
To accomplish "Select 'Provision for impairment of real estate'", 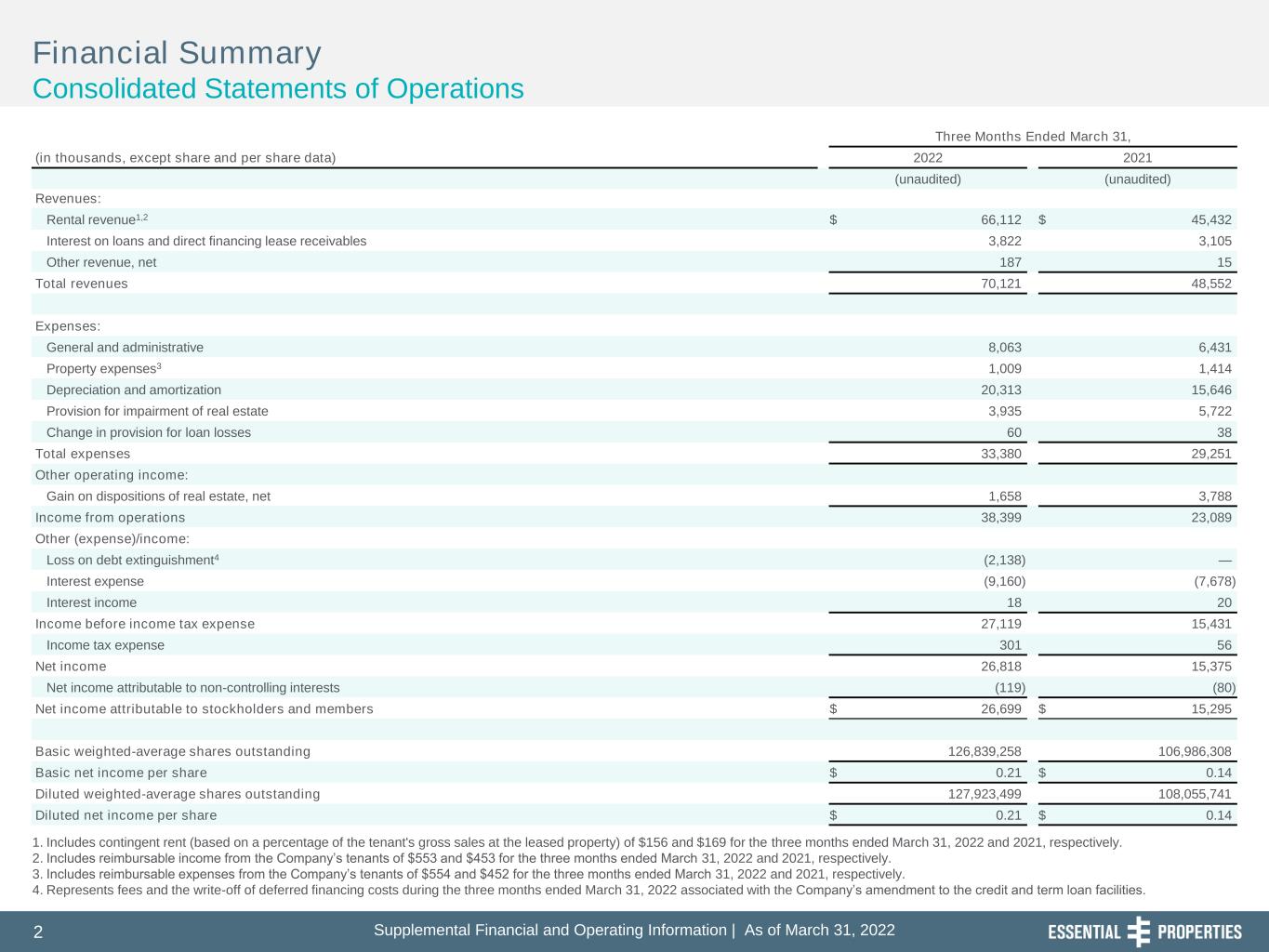I will (157, 411).
